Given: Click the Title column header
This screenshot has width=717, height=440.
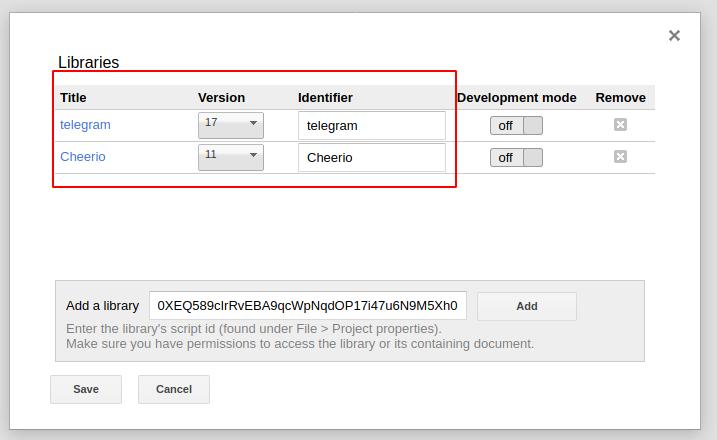Looking at the screenshot, I should pos(73,98).
